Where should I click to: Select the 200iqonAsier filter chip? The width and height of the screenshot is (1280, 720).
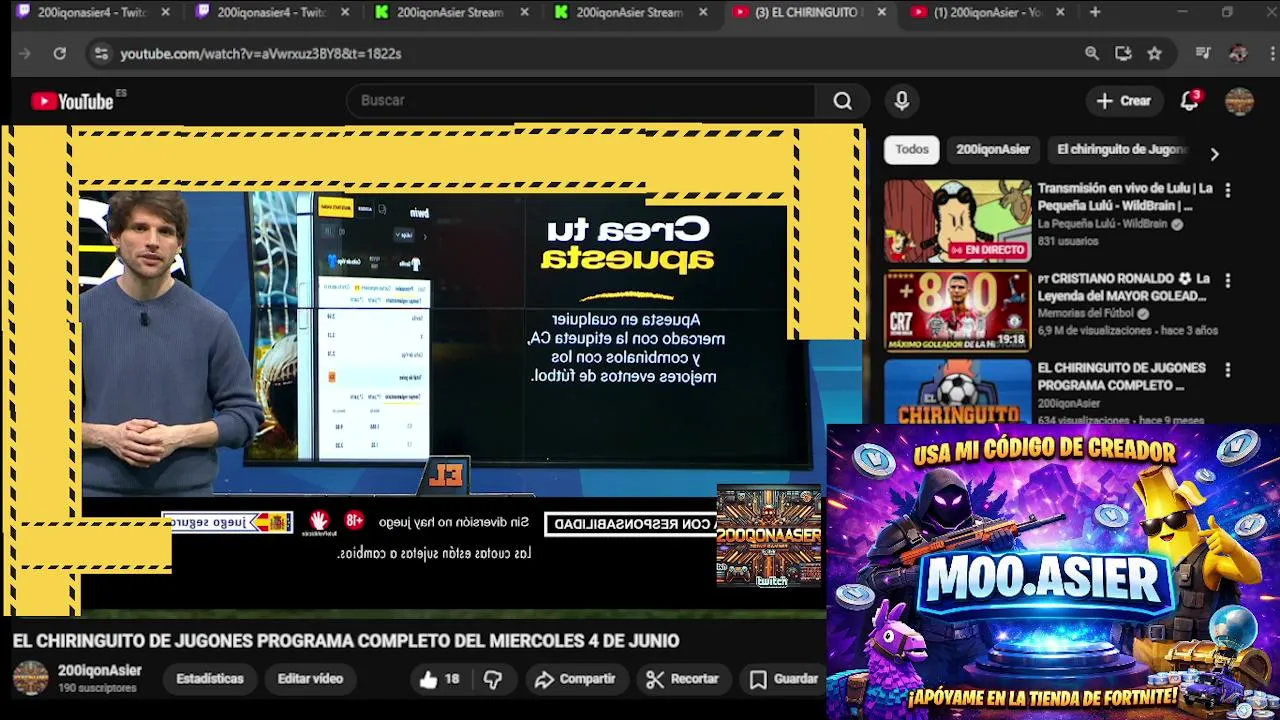coord(993,150)
